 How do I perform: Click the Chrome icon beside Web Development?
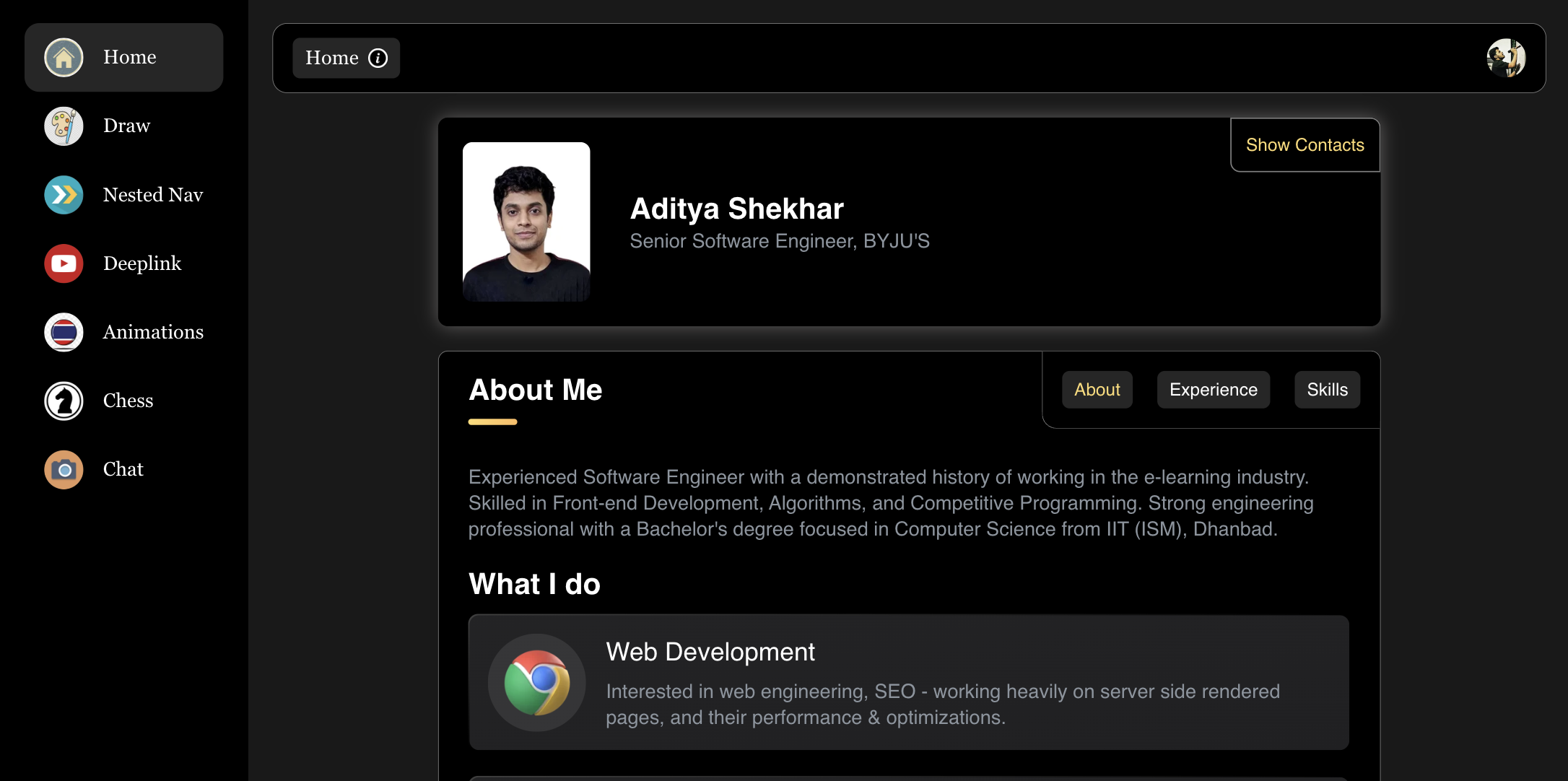[x=536, y=682]
